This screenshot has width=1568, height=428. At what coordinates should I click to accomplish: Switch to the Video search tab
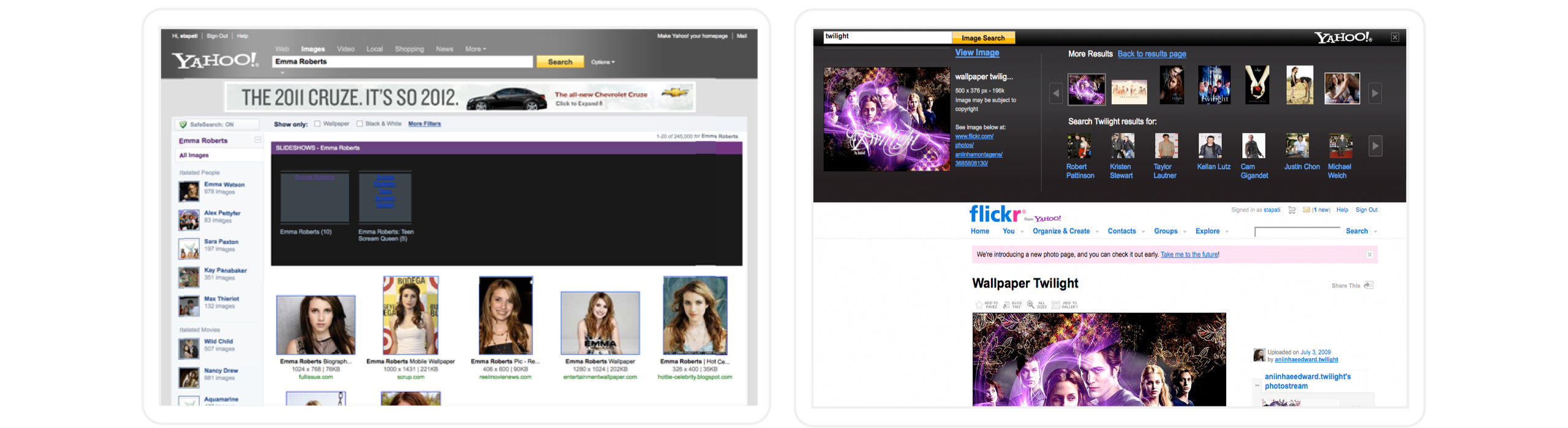(x=345, y=49)
